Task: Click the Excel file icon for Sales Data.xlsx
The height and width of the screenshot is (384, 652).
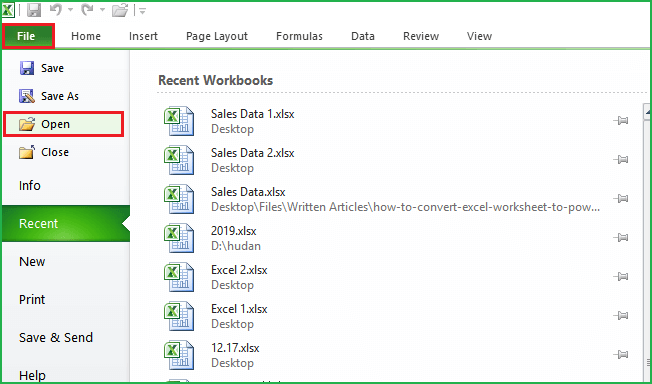Action: coord(179,199)
